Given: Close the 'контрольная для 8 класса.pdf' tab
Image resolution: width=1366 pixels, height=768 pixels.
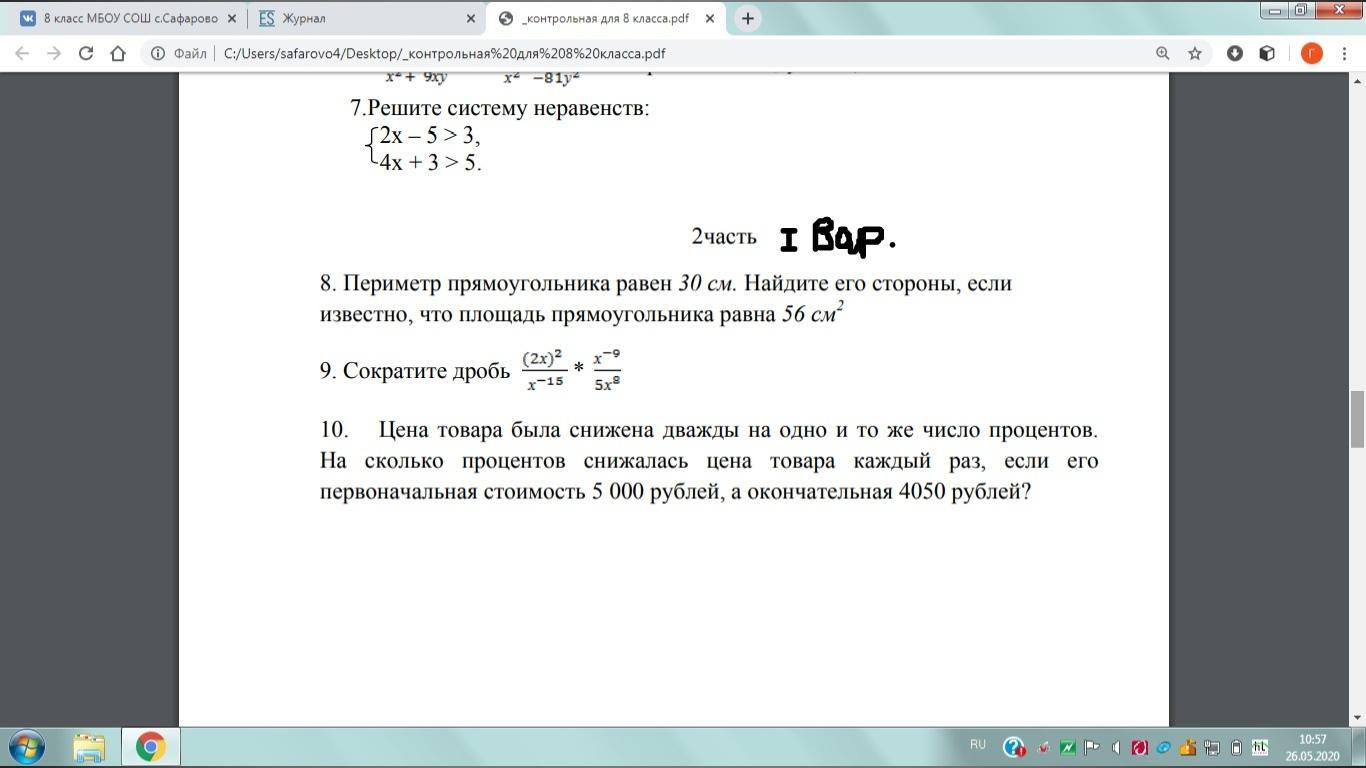Looking at the screenshot, I should tap(710, 18).
